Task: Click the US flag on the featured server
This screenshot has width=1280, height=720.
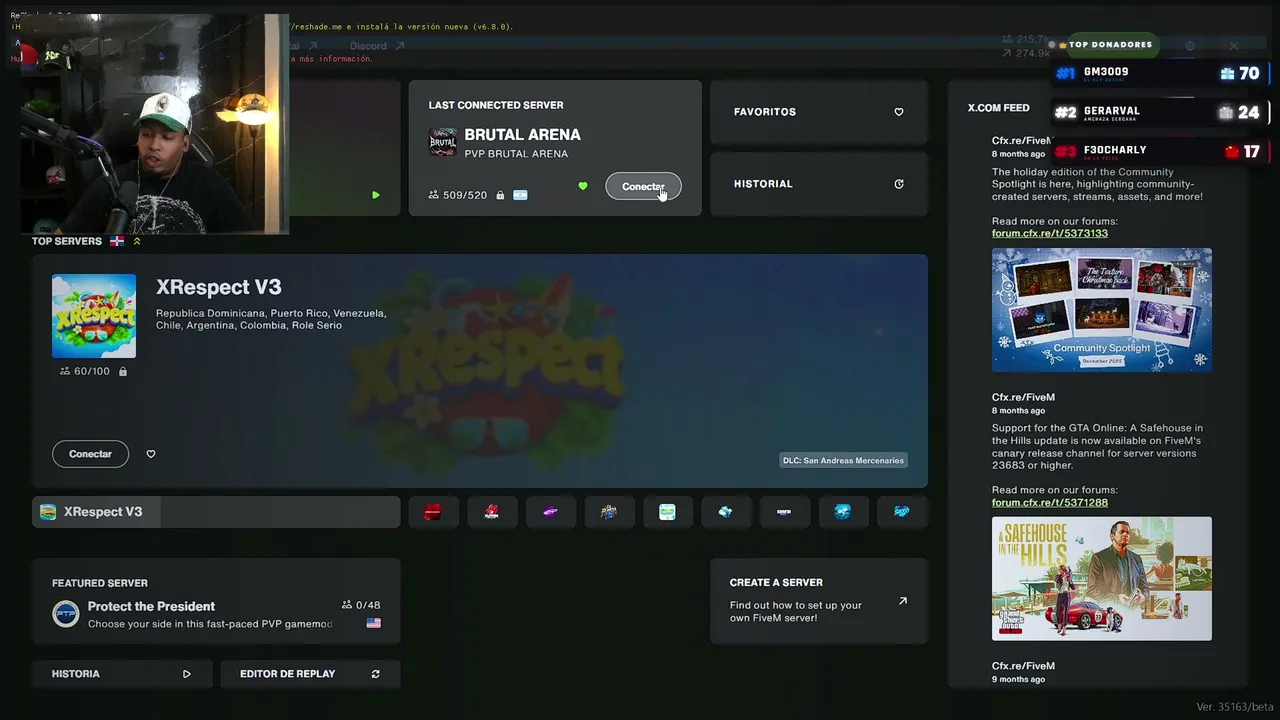Action: pos(373,623)
